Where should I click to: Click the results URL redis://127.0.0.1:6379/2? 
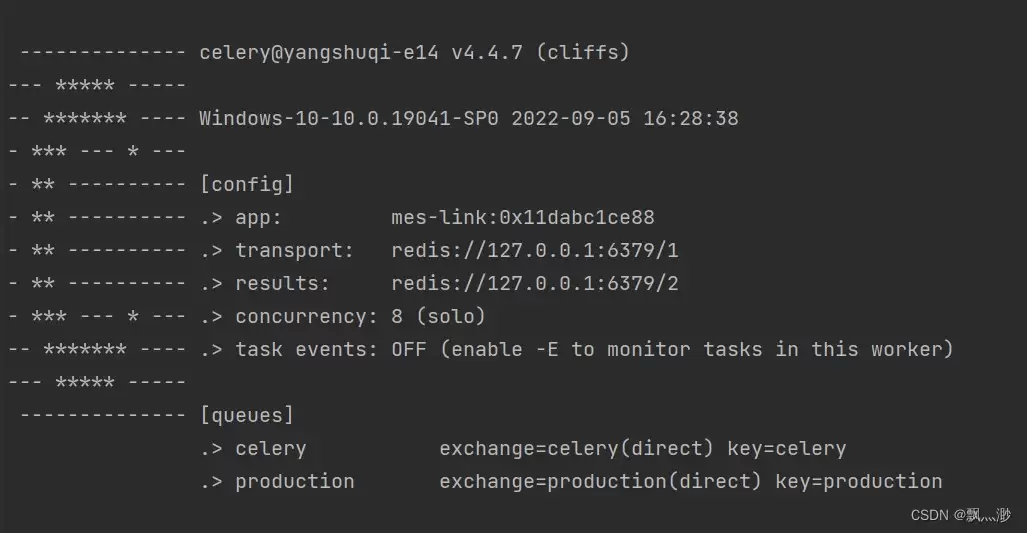pyautogui.click(x=535, y=284)
